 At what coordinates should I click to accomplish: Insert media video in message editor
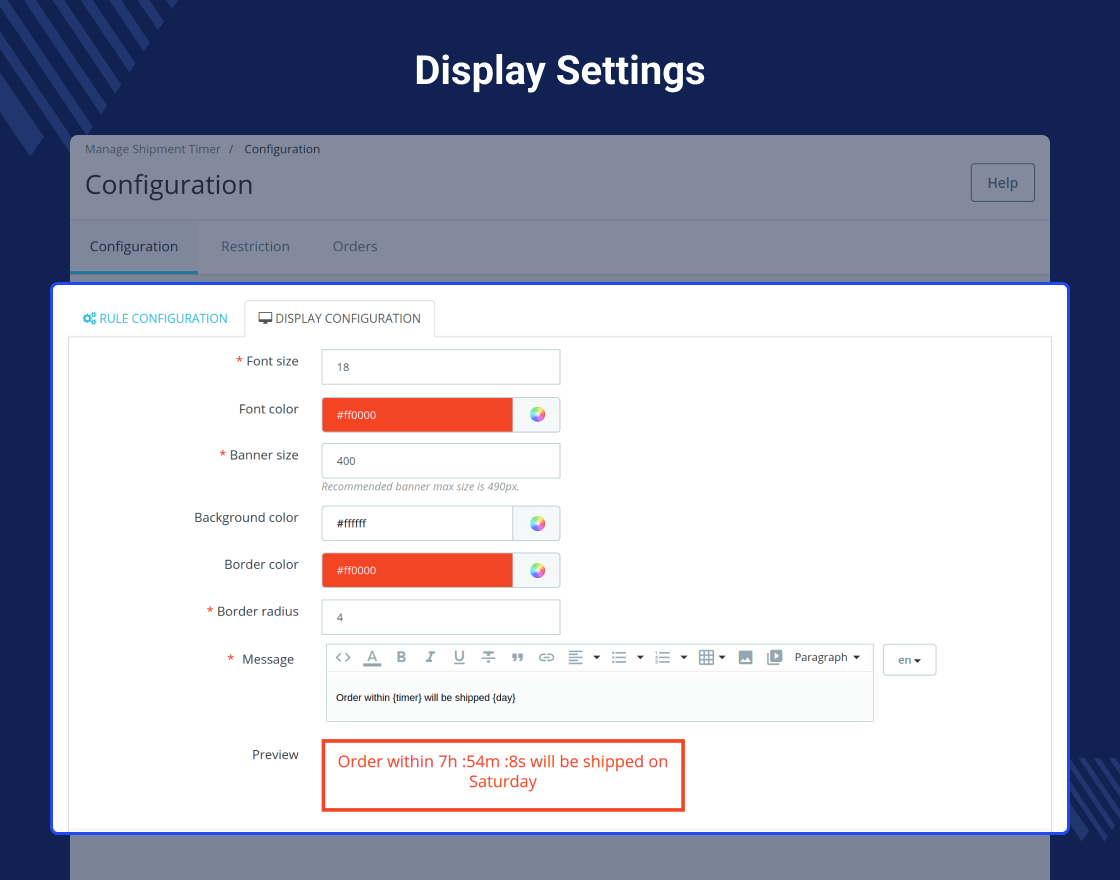tap(774, 657)
